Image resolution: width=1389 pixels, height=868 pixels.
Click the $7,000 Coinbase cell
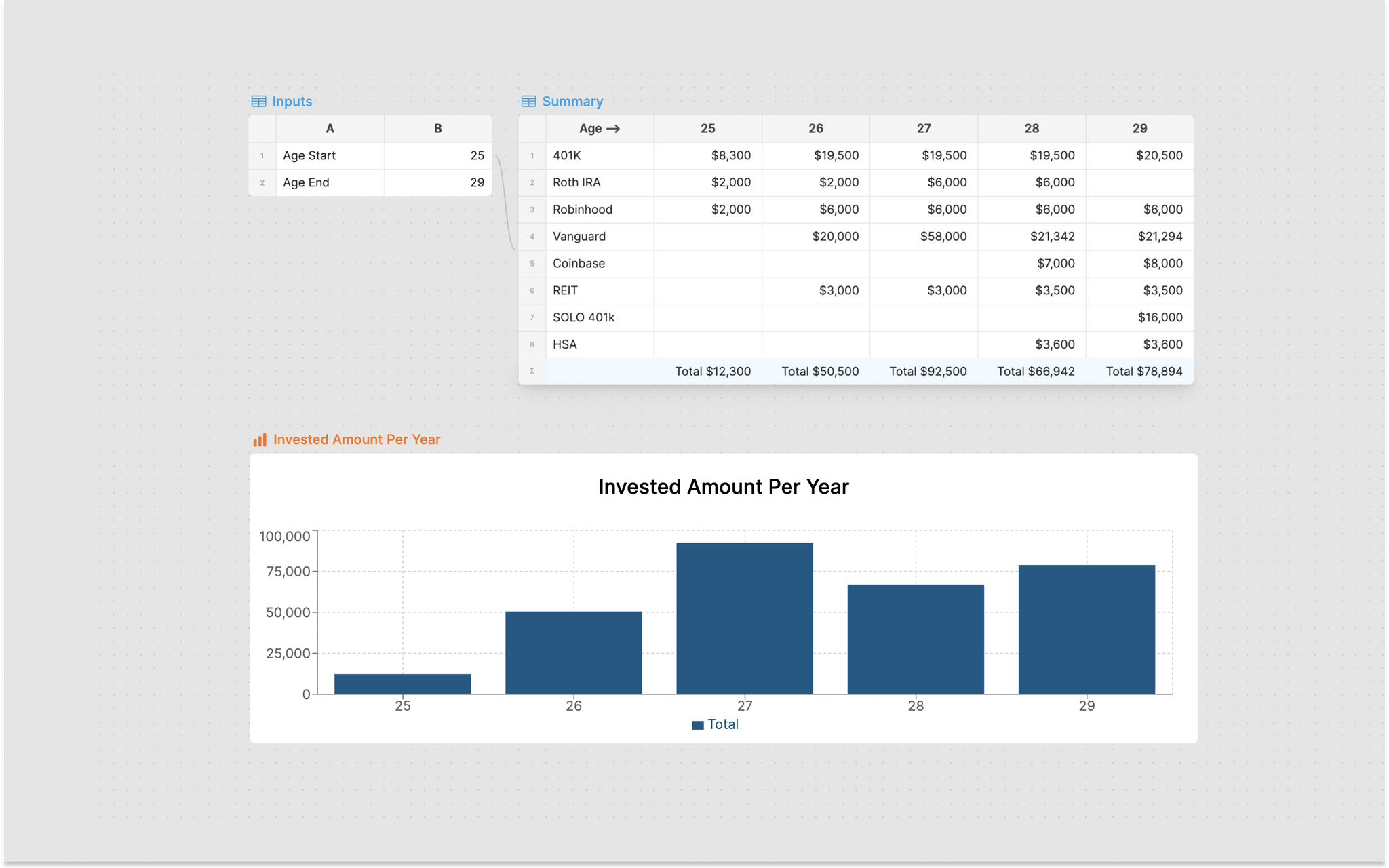tap(1032, 263)
